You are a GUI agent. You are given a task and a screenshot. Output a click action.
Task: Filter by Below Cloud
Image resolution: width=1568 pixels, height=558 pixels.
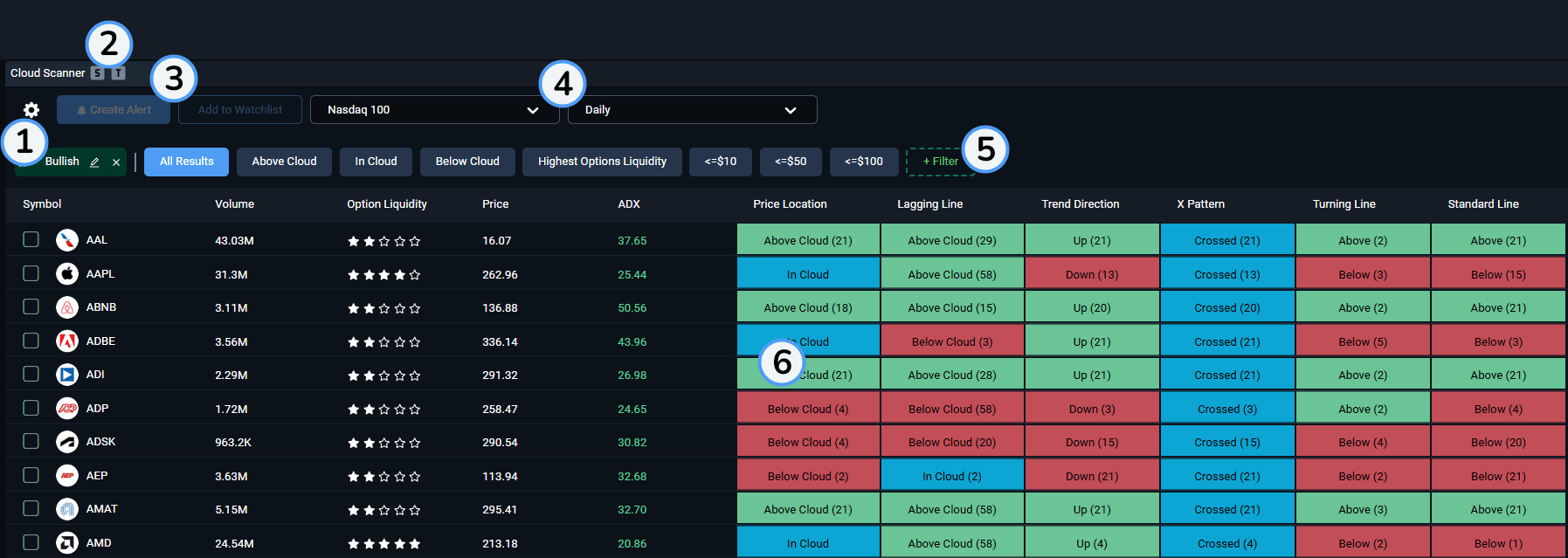pos(467,162)
